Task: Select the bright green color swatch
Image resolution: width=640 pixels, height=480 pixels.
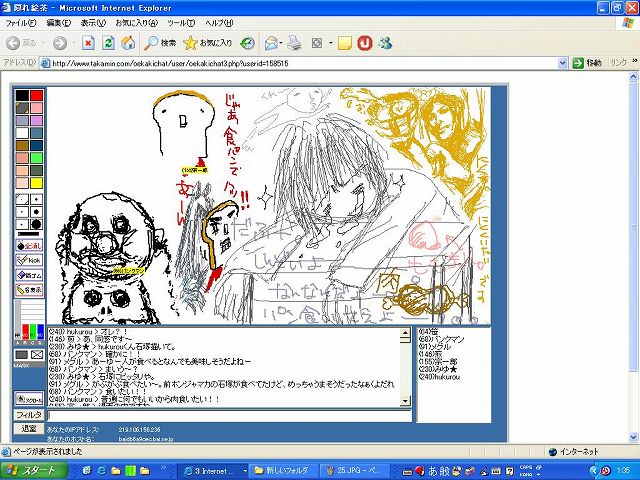Action: 36,158
